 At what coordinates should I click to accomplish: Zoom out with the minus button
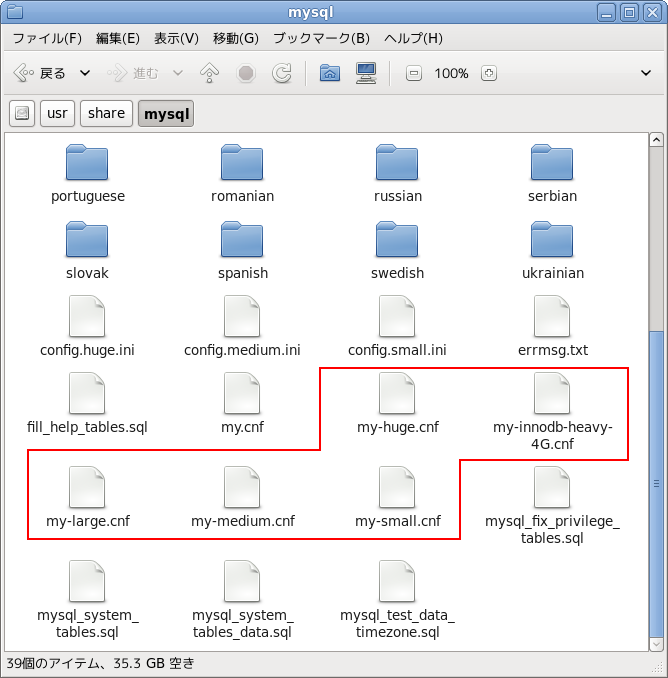click(x=414, y=73)
